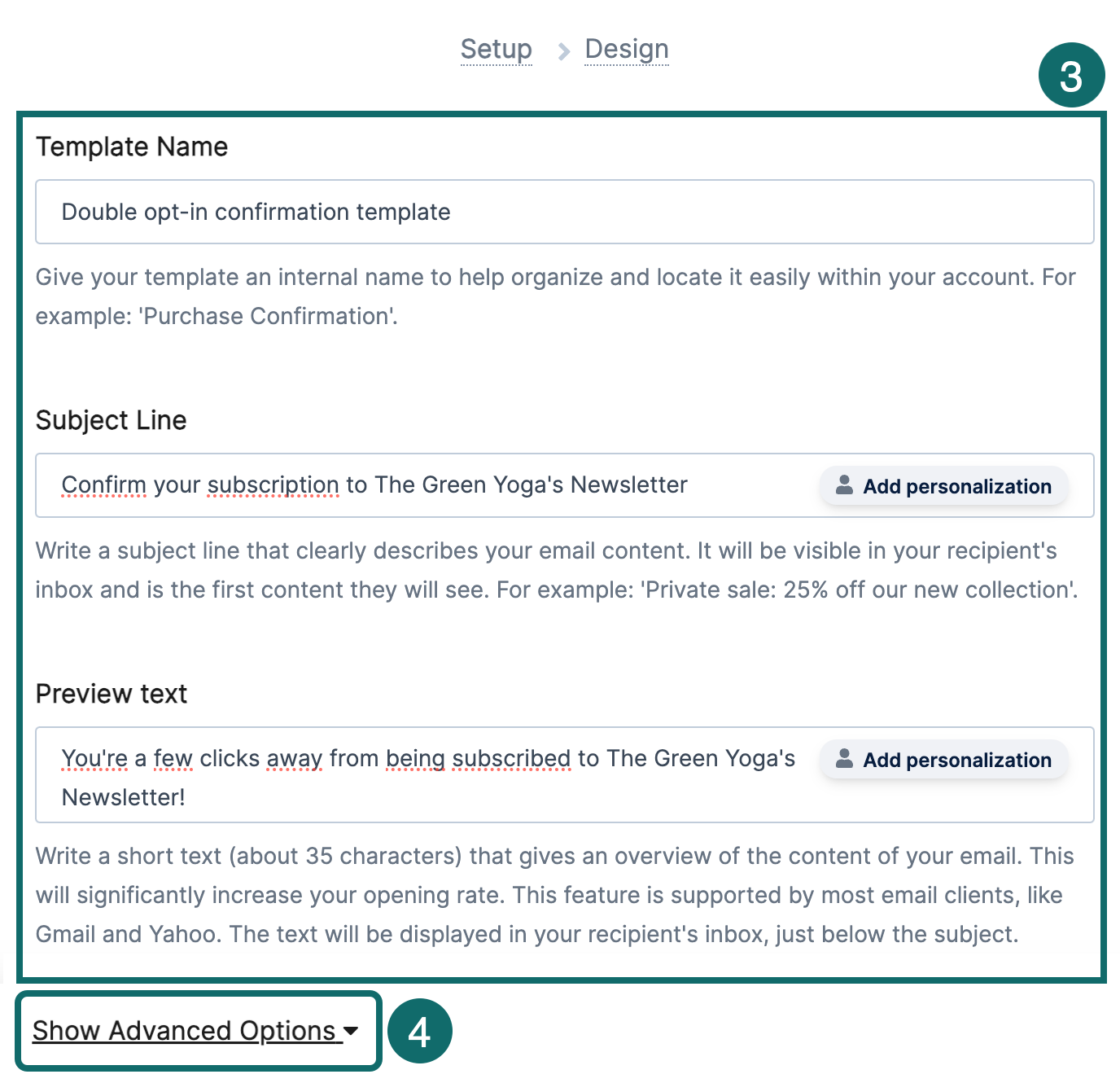Add personalization to the Subject Line
The image size is (1120, 1083).
point(943,486)
